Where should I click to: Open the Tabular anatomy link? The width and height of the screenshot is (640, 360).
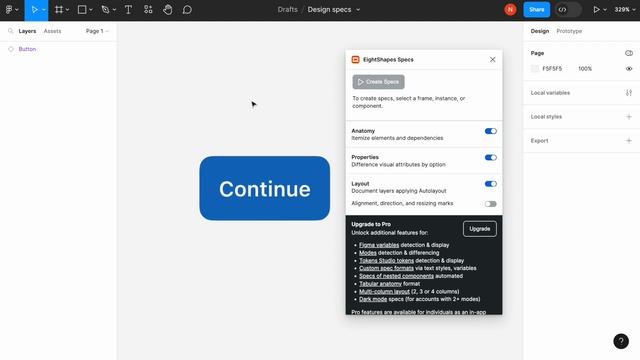(380, 284)
